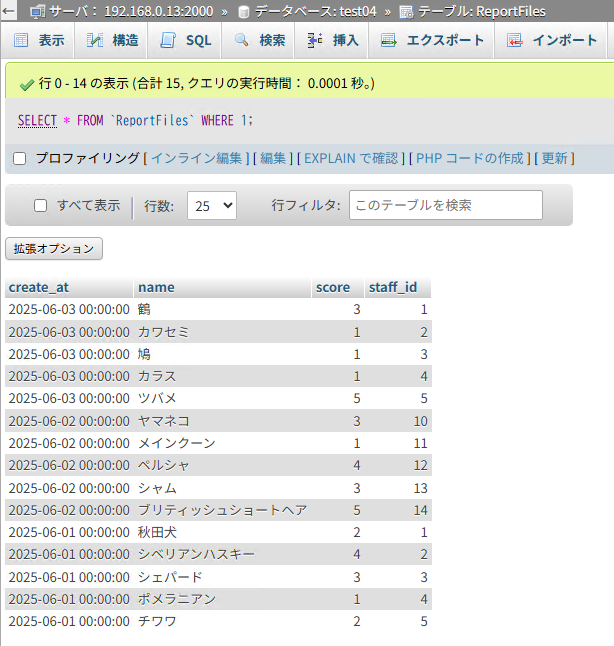Click the EXPLAIN で確認 link
Image resolution: width=614 pixels, height=646 pixels.
coord(351,158)
